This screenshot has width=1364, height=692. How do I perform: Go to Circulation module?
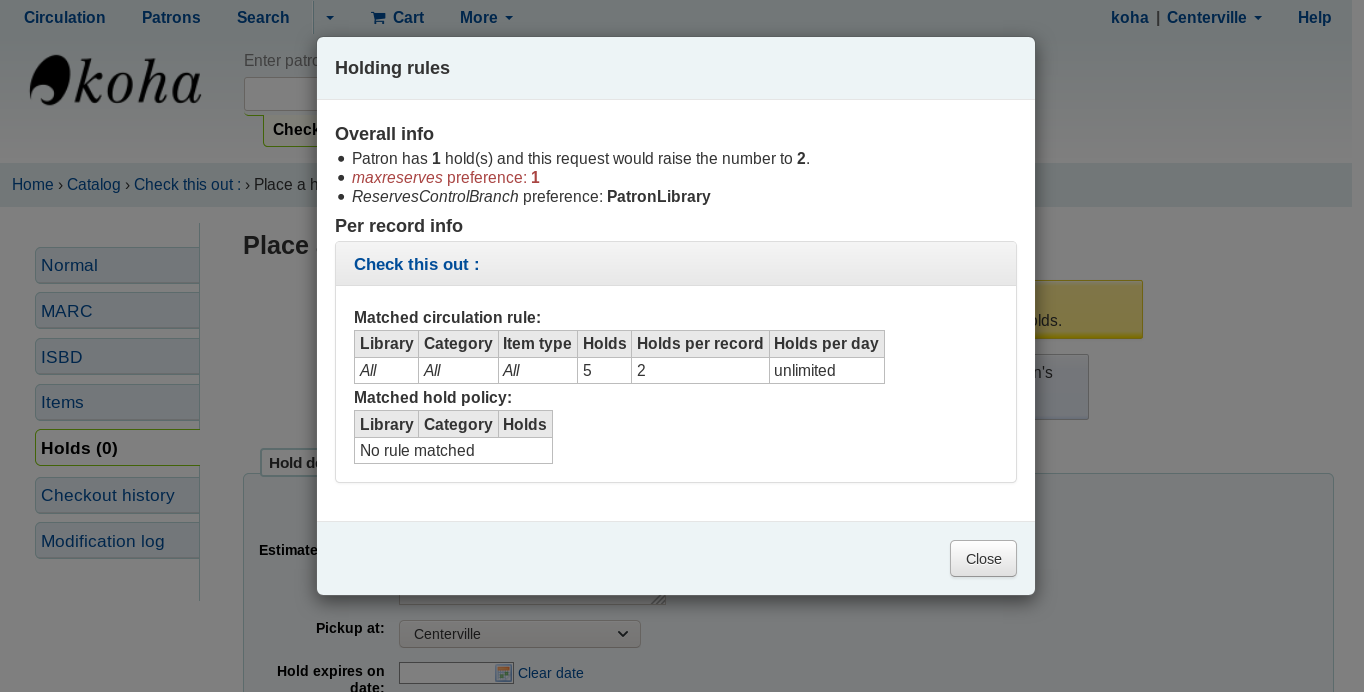point(64,18)
